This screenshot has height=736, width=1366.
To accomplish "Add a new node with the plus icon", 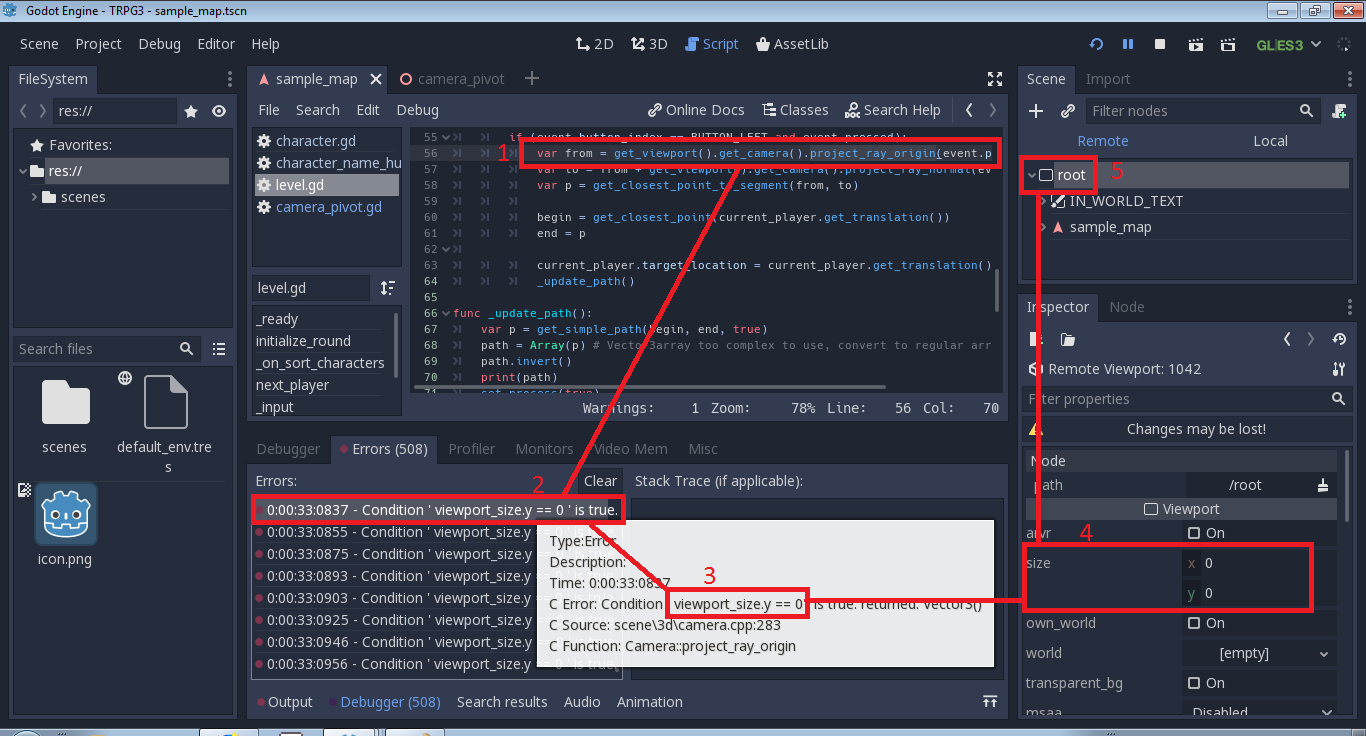I will coord(1036,111).
